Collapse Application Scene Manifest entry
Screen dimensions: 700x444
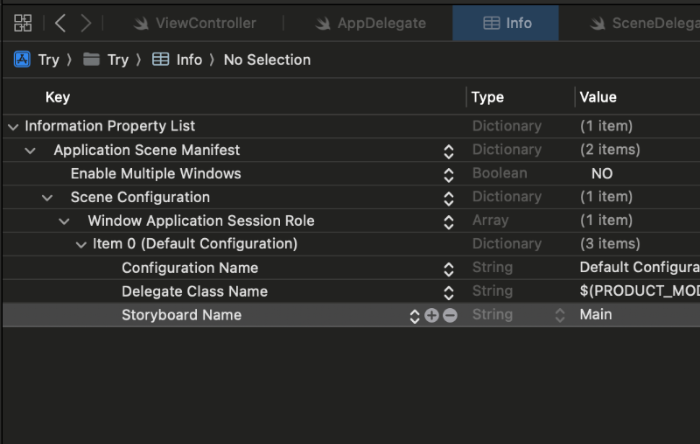pyautogui.click(x=30, y=150)
